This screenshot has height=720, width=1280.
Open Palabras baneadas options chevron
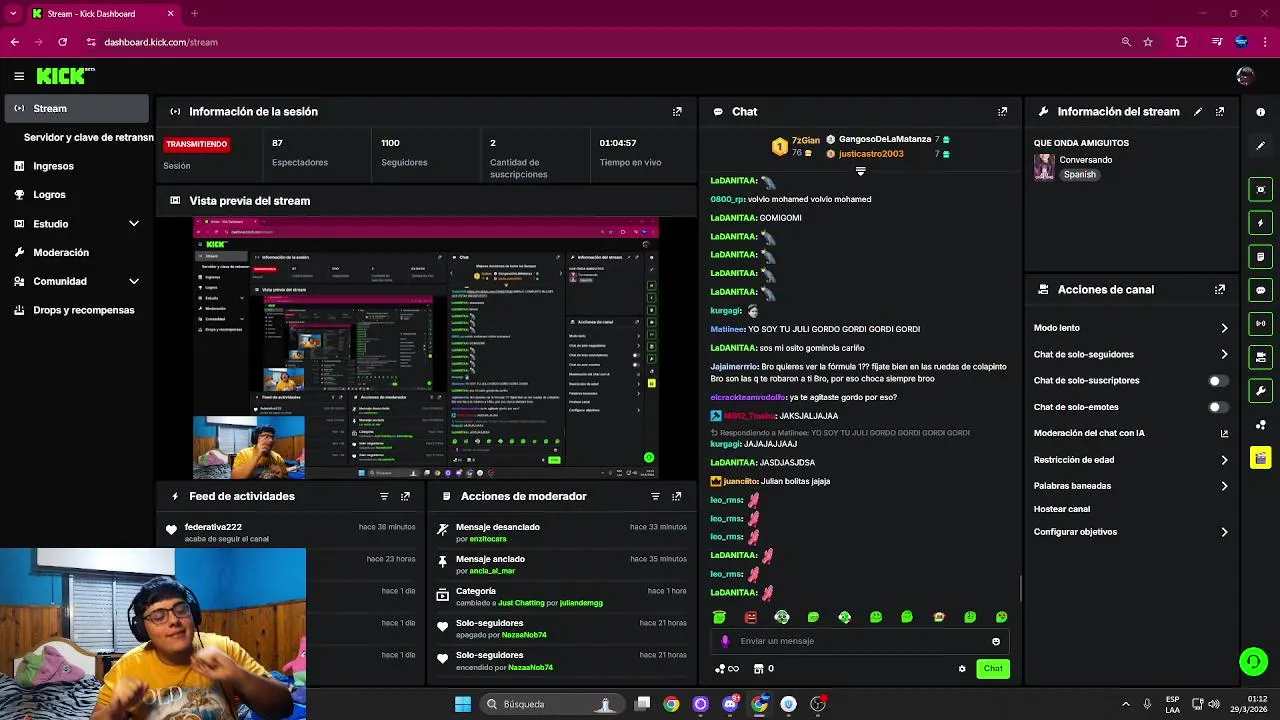(x=1224, y=486)
